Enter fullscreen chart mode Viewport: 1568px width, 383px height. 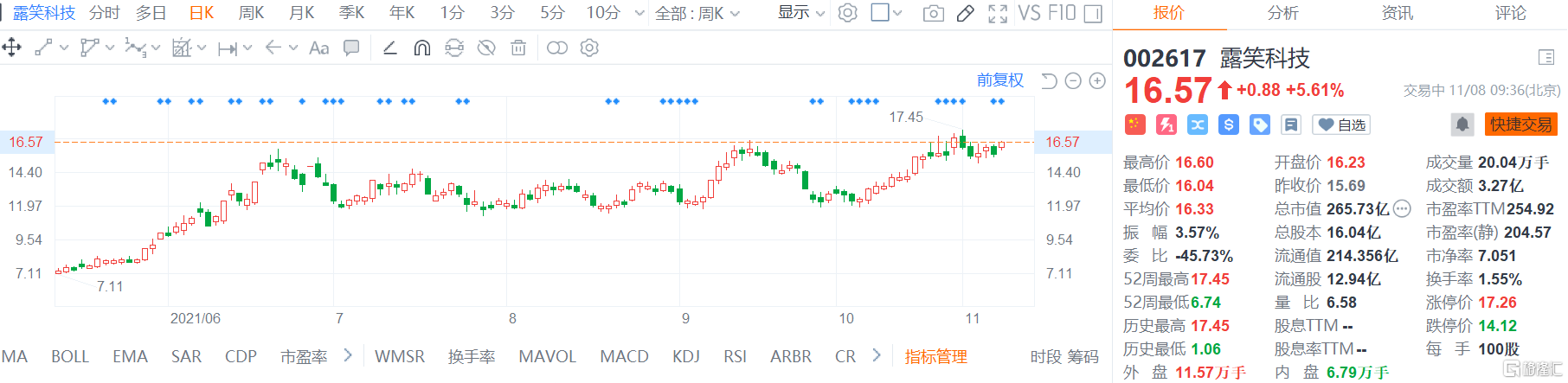coord(998,13)
